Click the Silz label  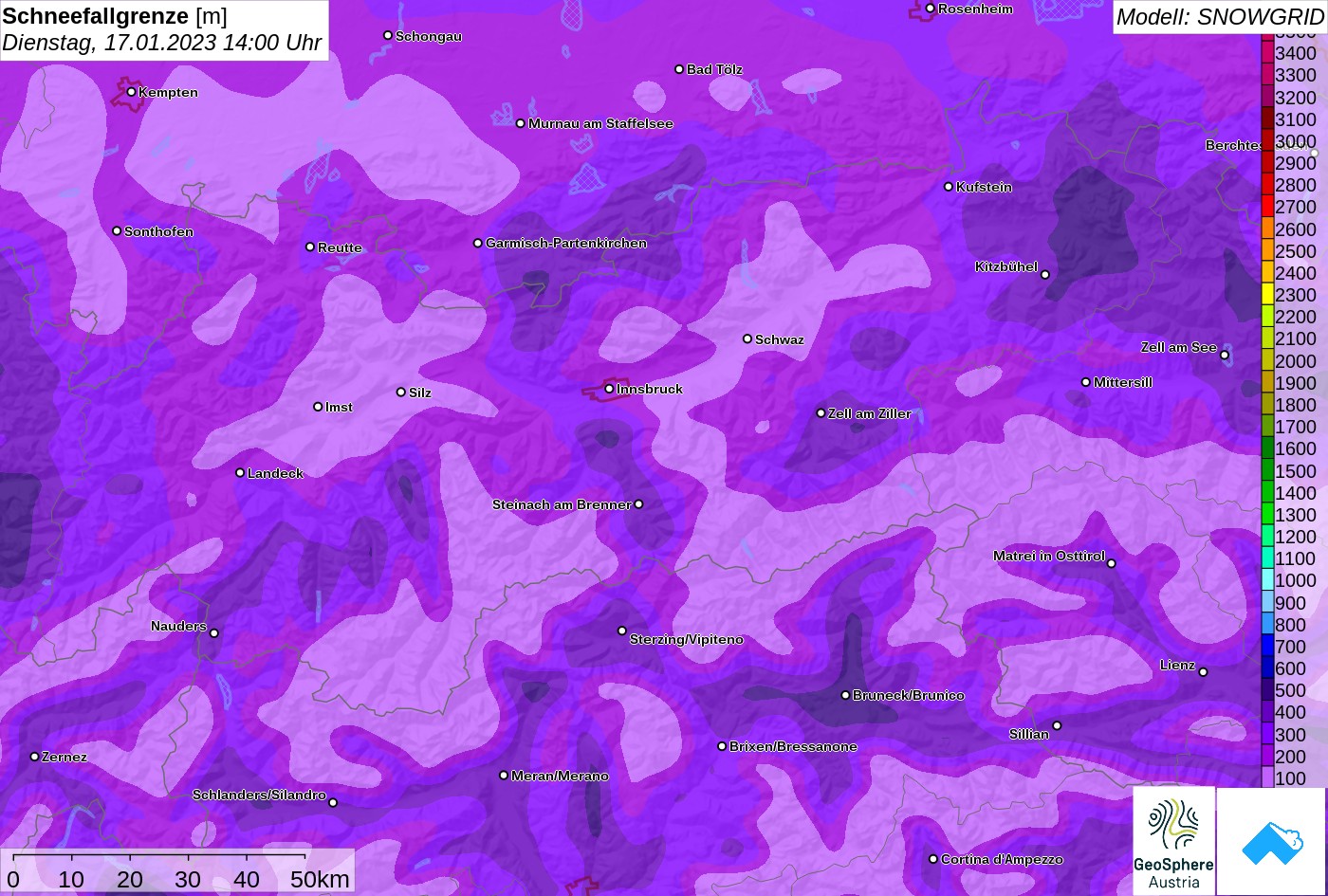click(x=420, y=393)
